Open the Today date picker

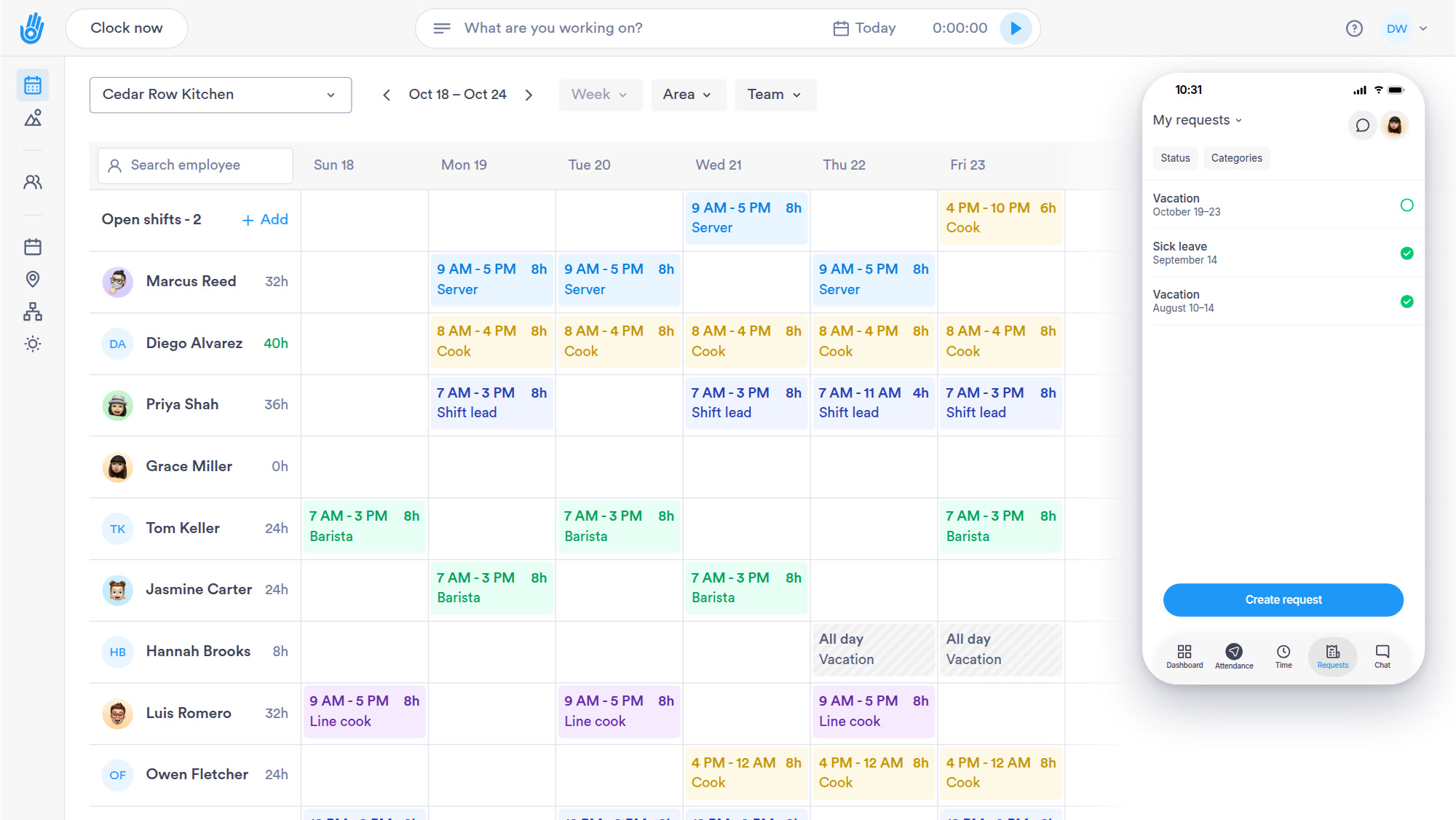click(864, 28)
